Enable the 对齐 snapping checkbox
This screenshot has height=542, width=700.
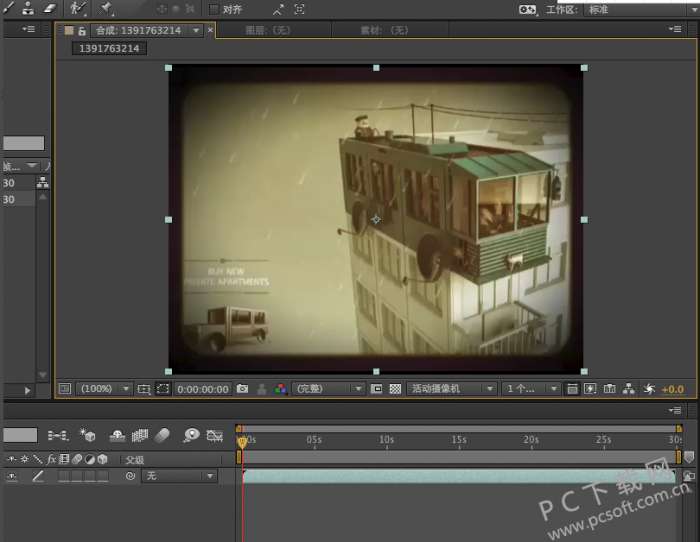tap(214, 9)
